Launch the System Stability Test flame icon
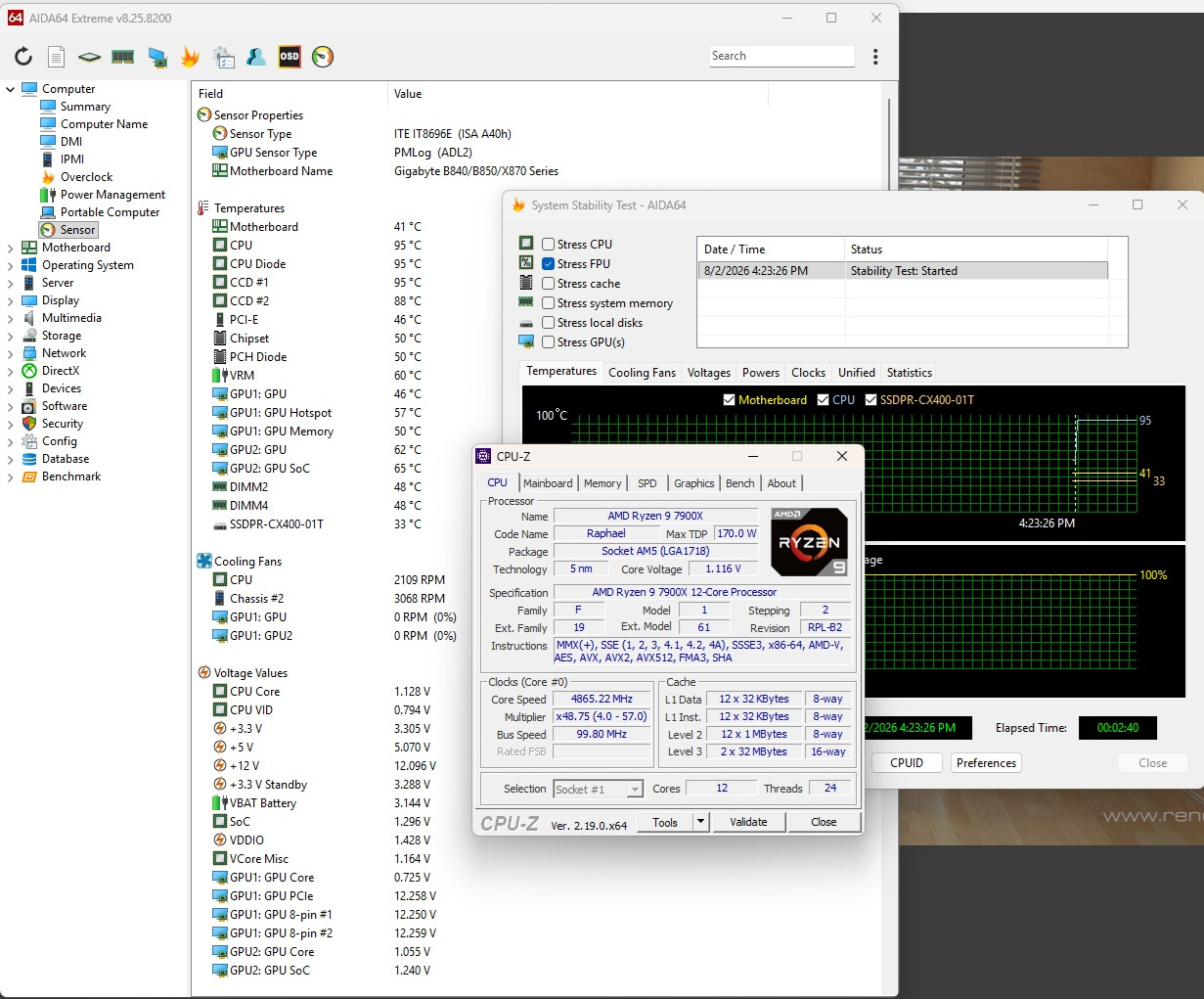Image resolution: width=1204 pixels, height=999 pixels. tap(190, 57)
